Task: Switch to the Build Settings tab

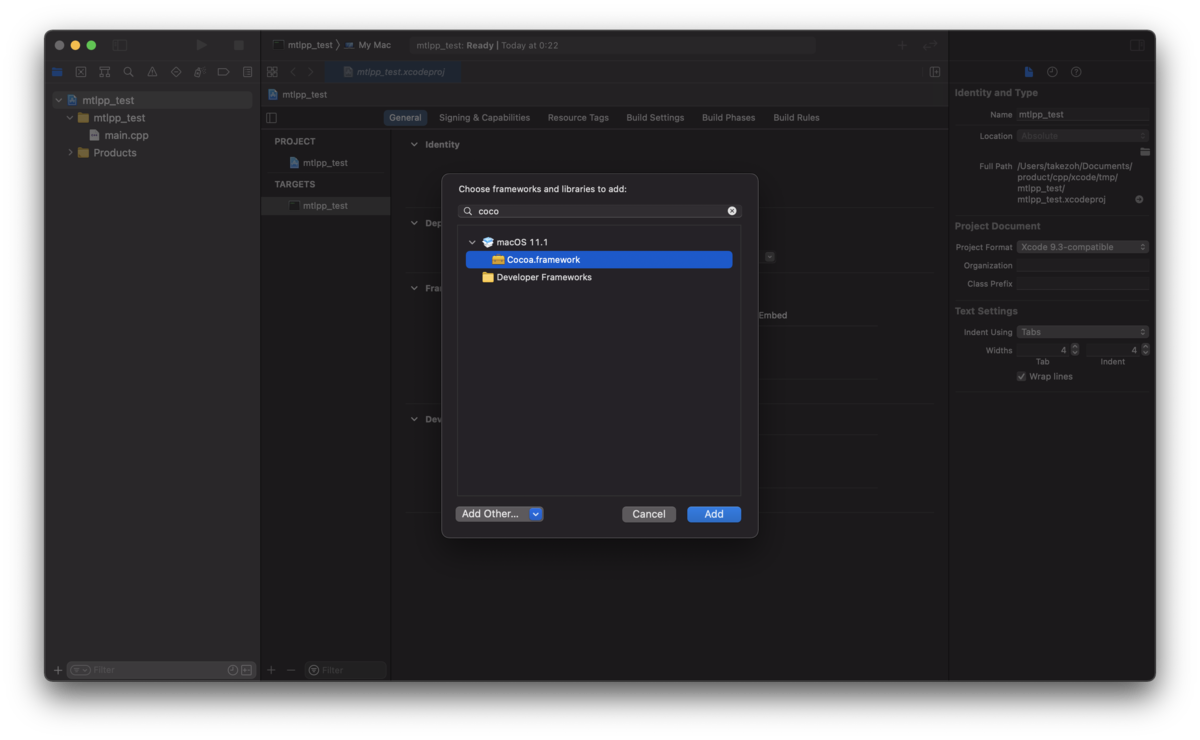Action: point(655,118)
